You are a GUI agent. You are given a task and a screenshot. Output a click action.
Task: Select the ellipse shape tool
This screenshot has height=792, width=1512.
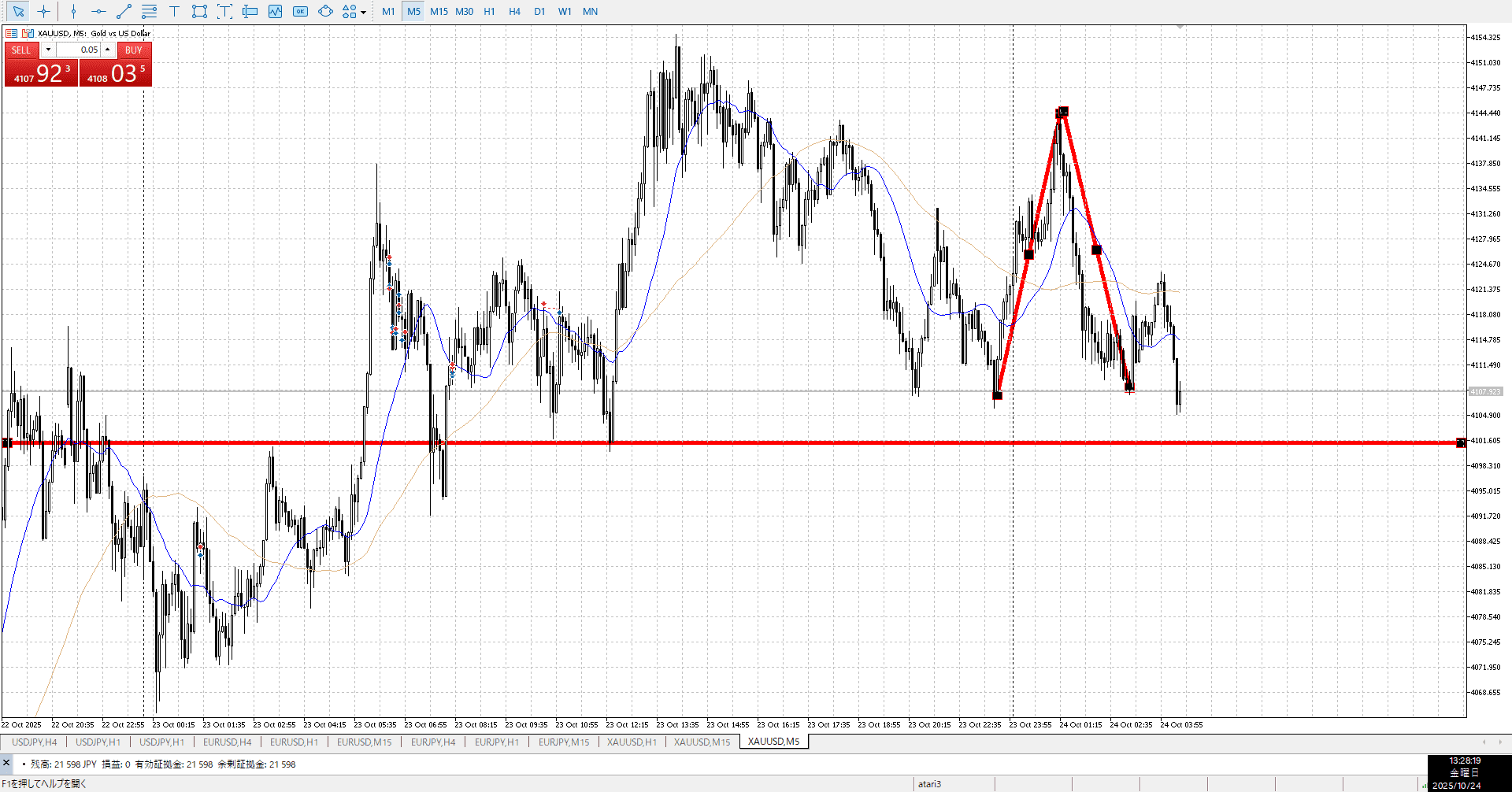pyautogui.click(x=325, y=12)
